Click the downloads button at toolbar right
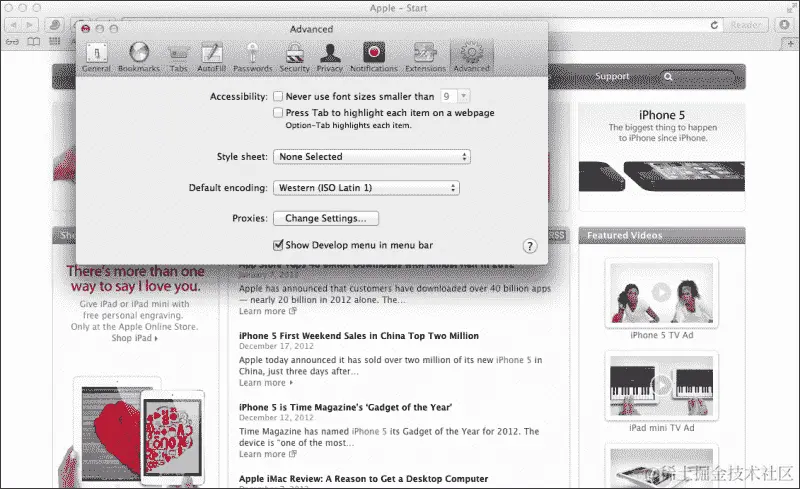The height and width of the screenshot is (489, 800). coord(784,25)
